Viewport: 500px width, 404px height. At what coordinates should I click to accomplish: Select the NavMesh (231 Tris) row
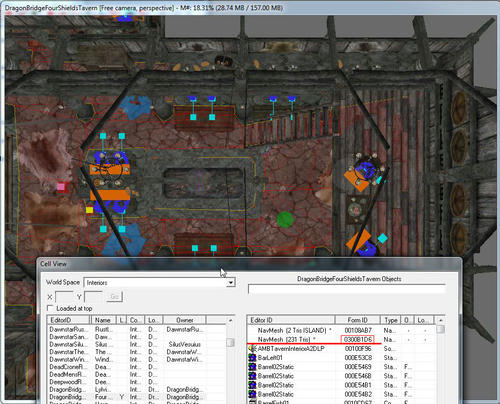point(341,339)
